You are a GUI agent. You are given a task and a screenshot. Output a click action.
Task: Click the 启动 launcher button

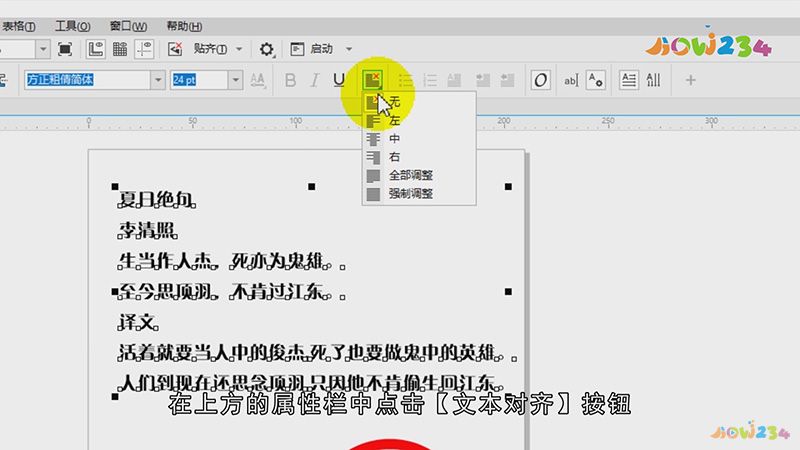pyautogui.click(x=311, y=49)
